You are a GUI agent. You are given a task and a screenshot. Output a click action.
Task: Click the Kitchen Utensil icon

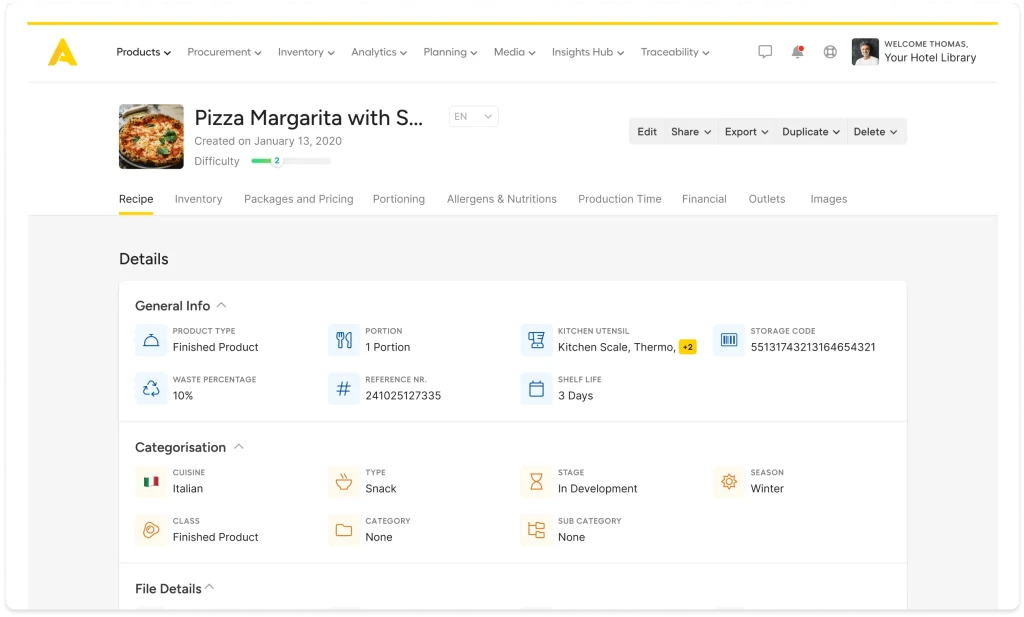click(x=536, y=340)
